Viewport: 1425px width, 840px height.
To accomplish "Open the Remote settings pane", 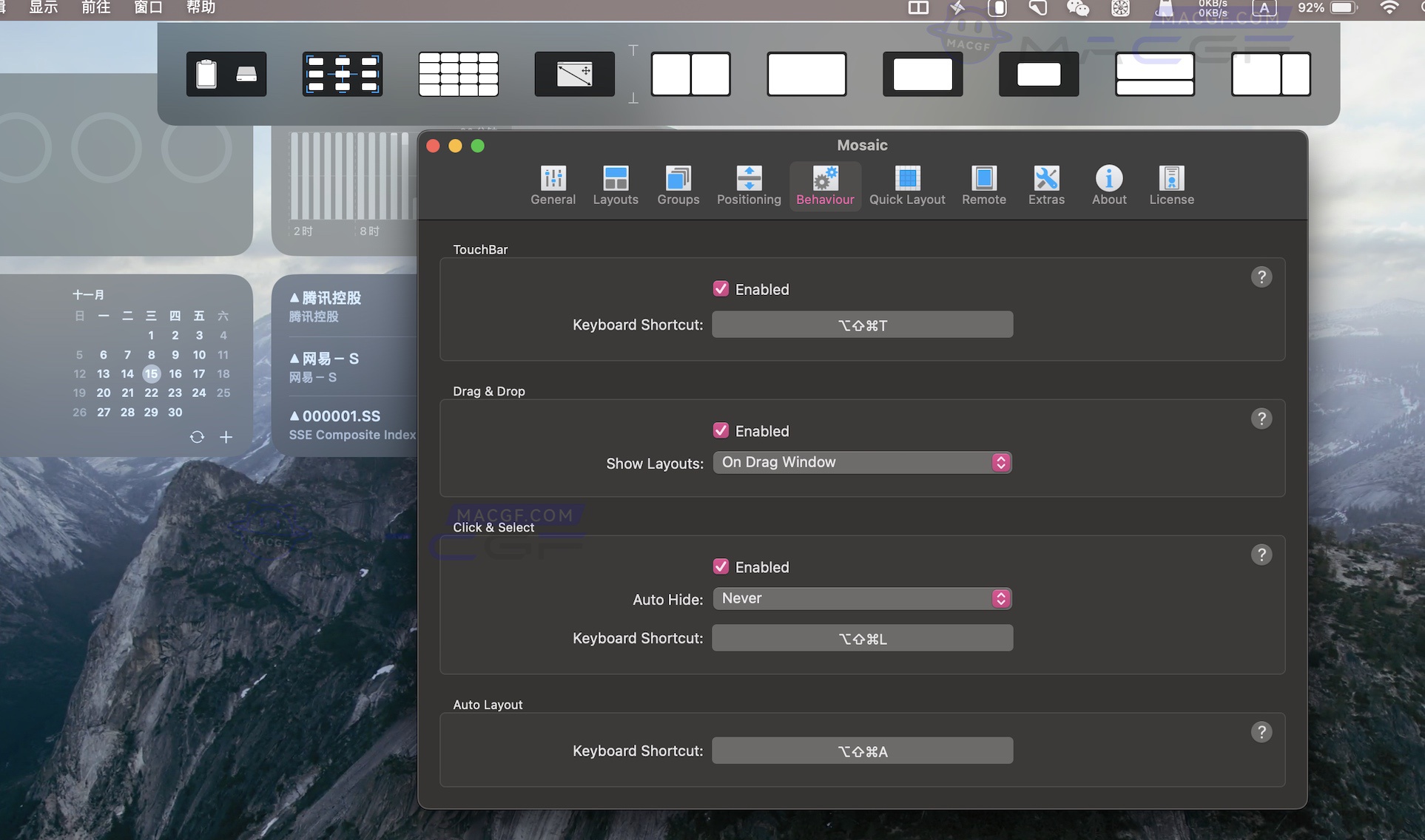I will pyautogui.click(x=983, y=185).
